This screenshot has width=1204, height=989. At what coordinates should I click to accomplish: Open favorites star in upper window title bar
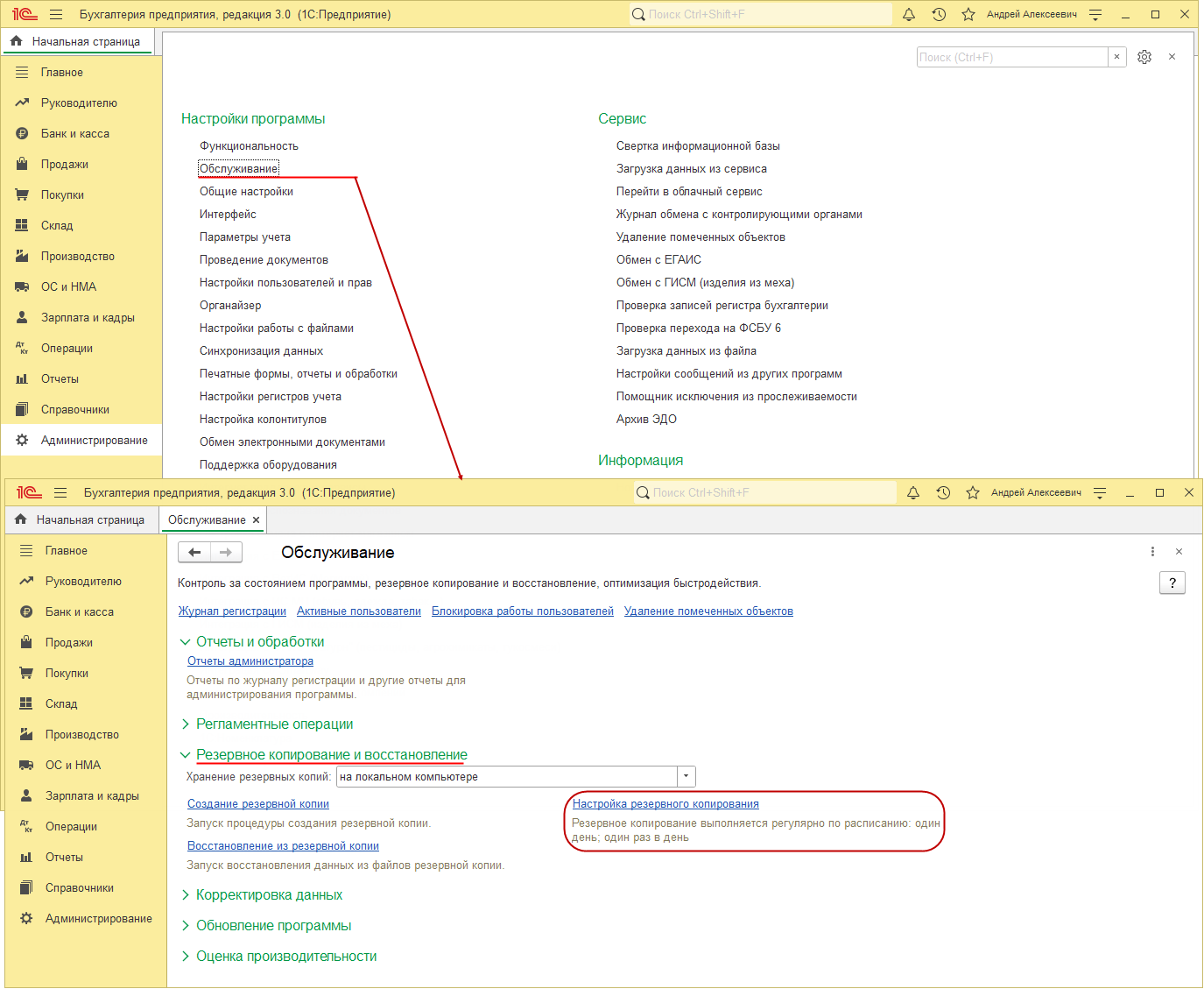pos(968,15)
